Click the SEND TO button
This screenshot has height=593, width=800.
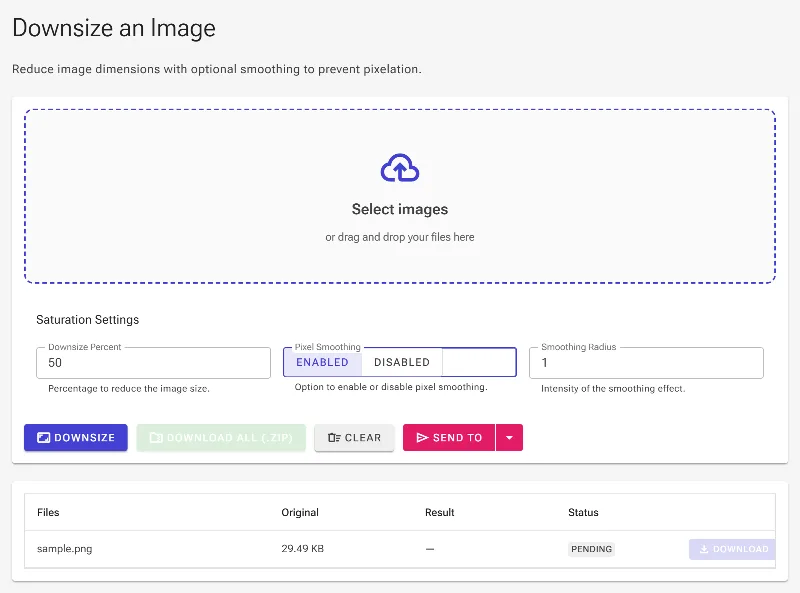449,437
